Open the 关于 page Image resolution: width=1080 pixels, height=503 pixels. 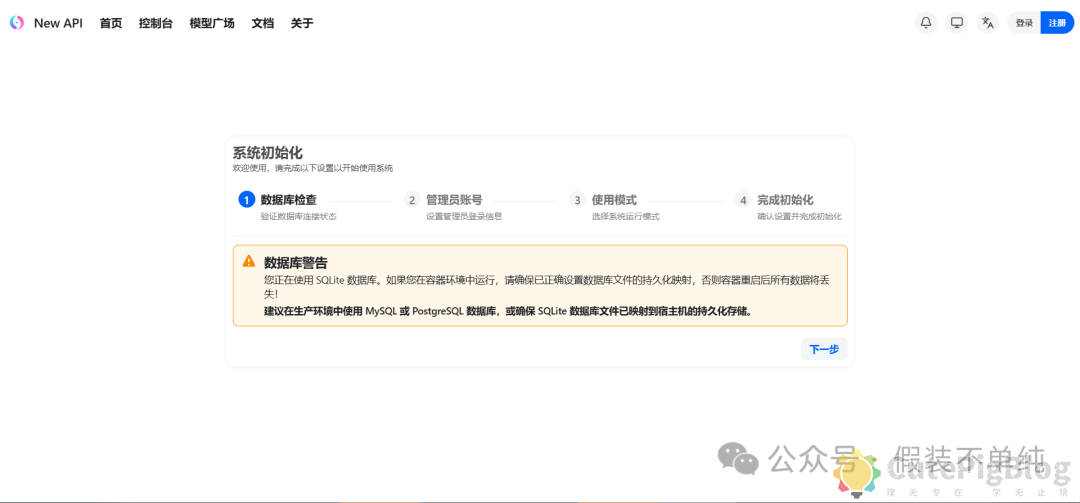(302, 23)
